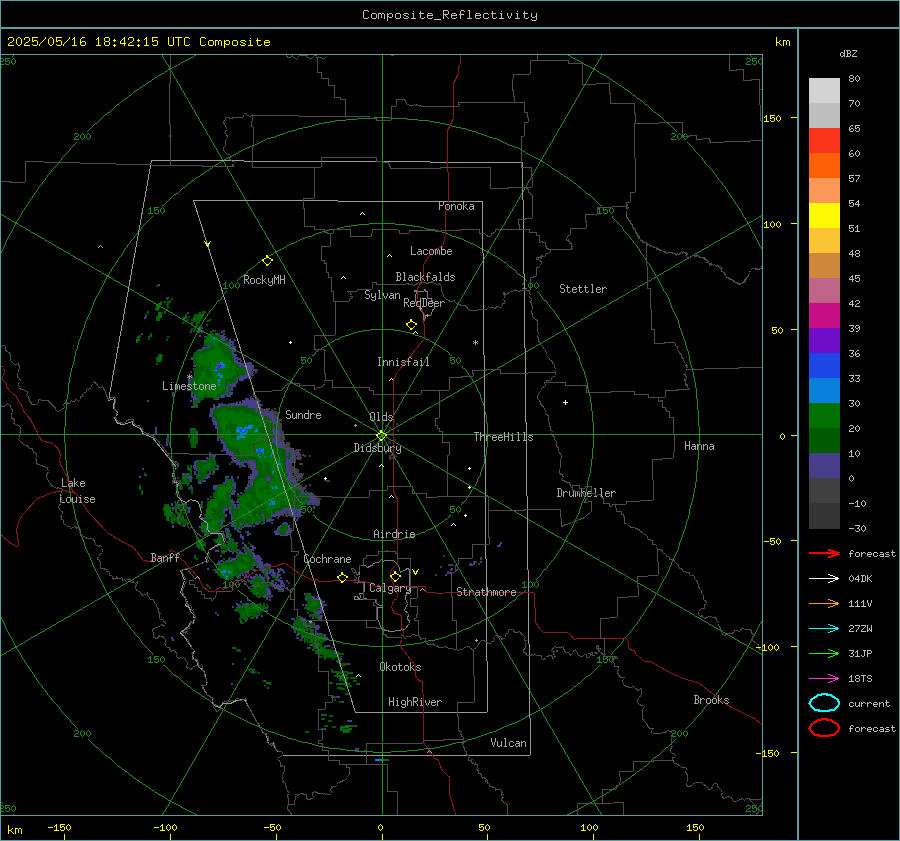
Task: Click the Lake Louise label
Action: click(77, 491)
